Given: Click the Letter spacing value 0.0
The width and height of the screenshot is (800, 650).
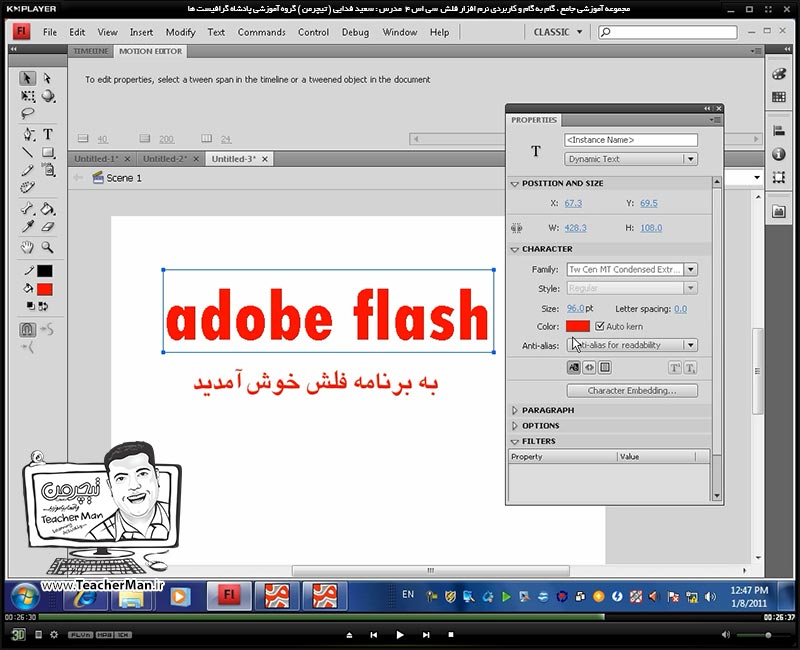Looking at the screenshot, I should tap(681, 309).
